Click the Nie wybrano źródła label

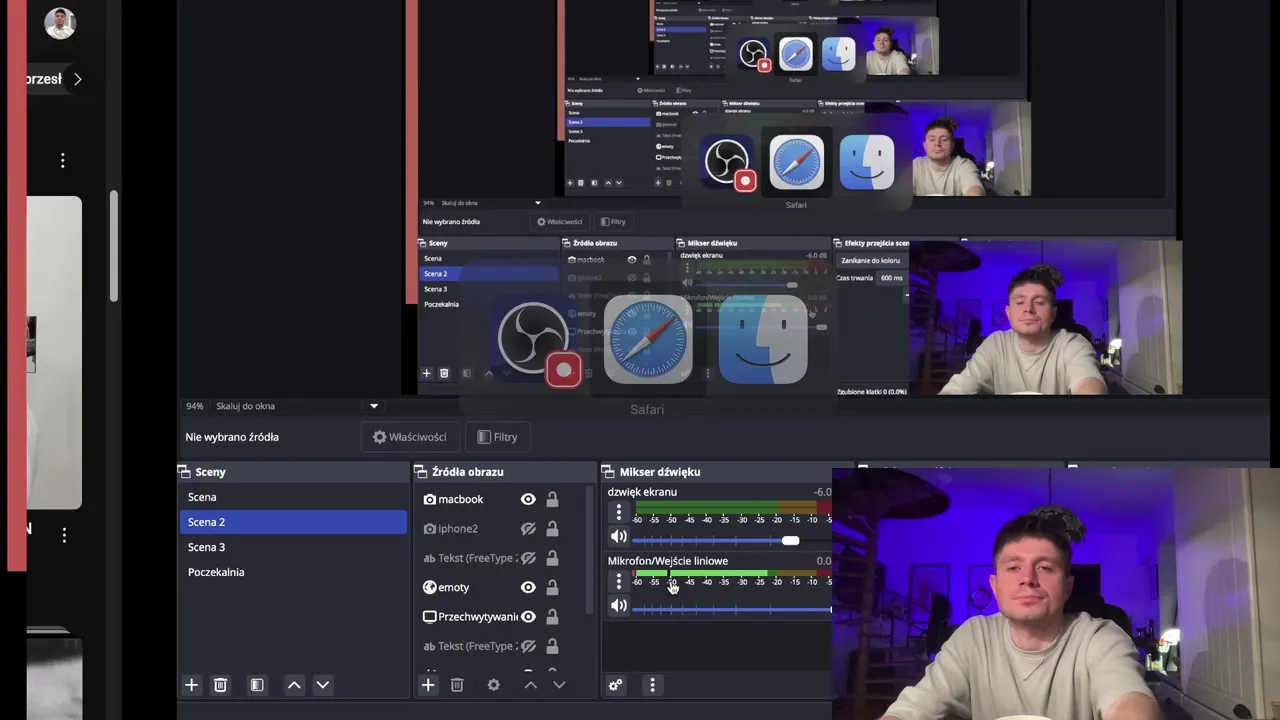[232, 437]
